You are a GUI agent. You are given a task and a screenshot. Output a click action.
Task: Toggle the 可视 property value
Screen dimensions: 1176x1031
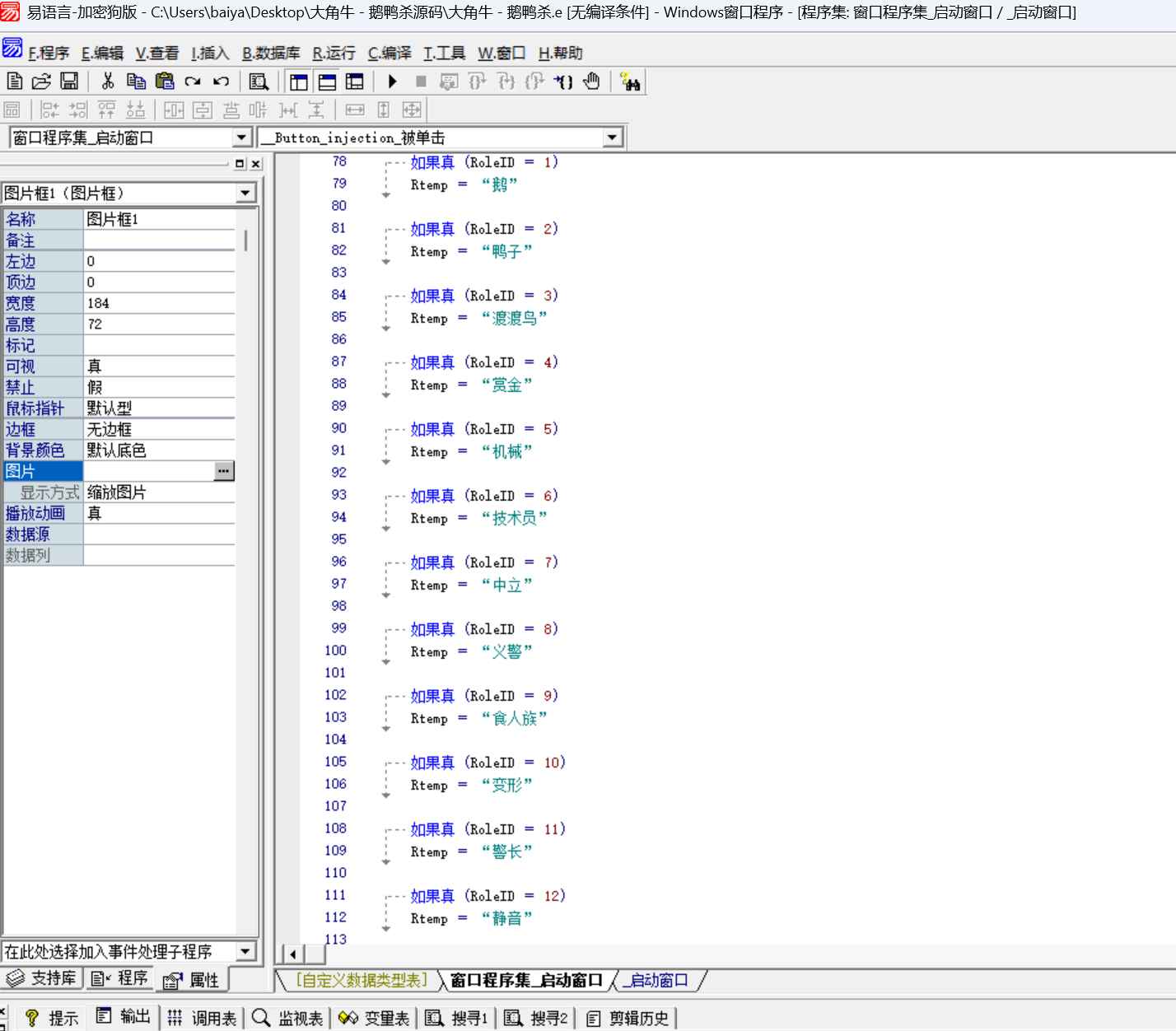click(158, 366)
